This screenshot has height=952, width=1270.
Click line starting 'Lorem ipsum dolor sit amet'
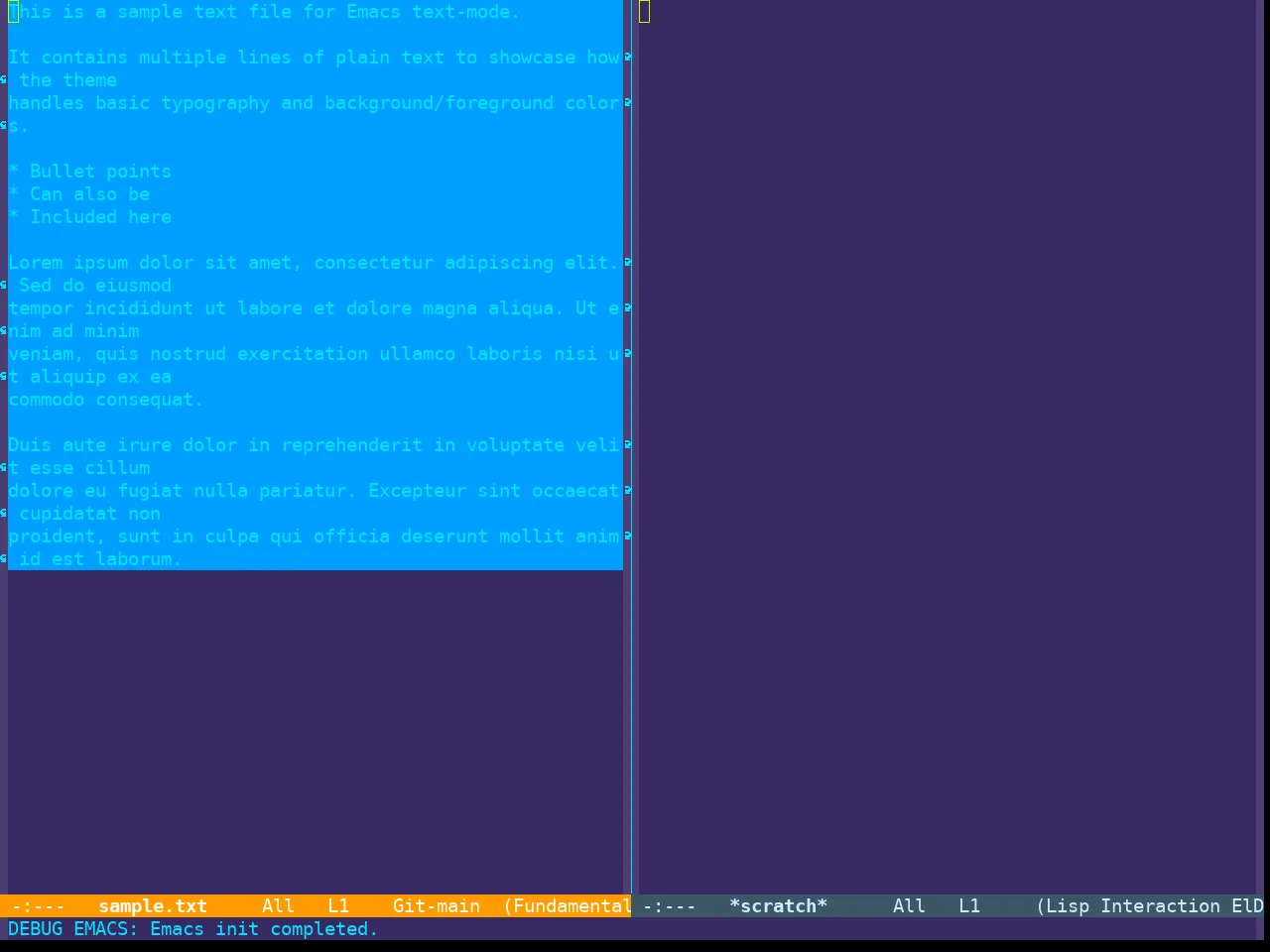315,263
